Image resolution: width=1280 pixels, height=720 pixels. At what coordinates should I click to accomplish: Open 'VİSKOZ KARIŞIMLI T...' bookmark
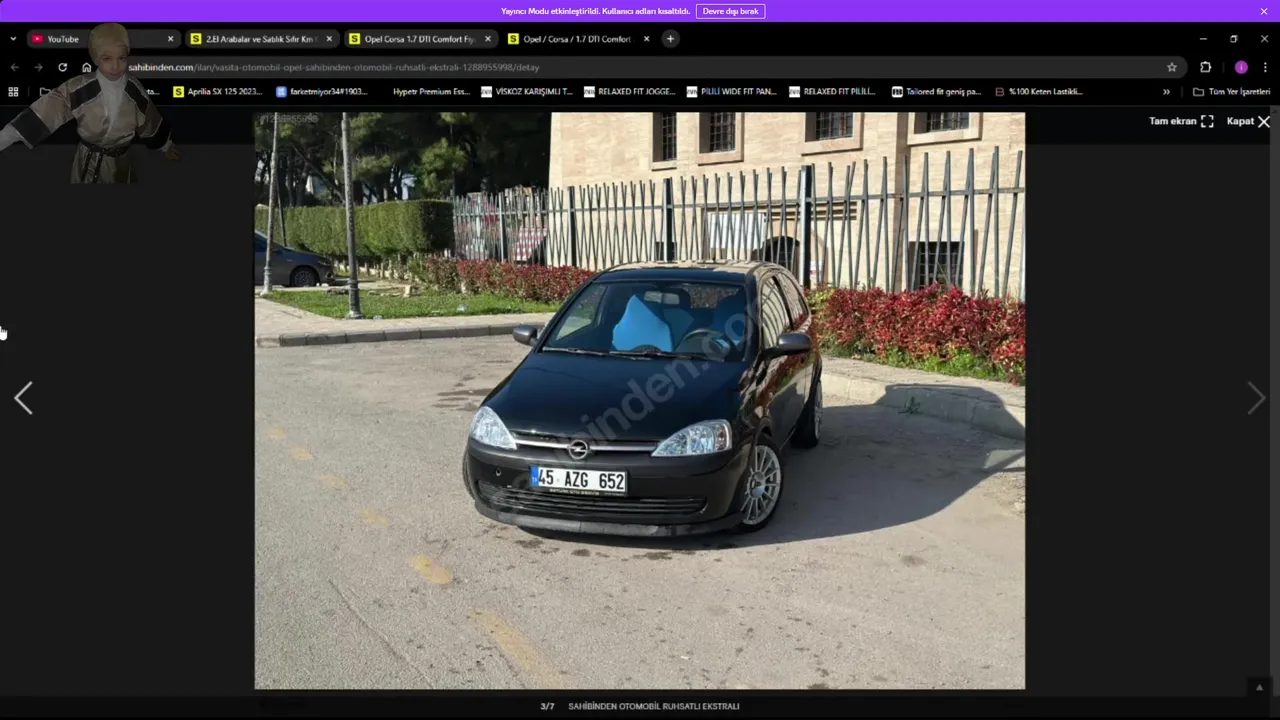click(527, 91)
